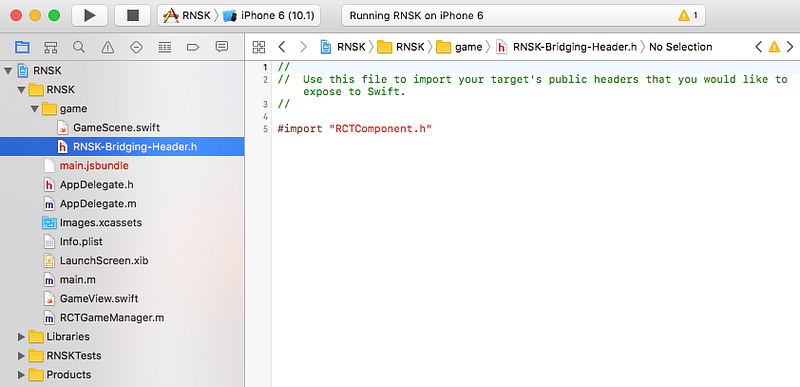This screenshot has width=800, height=387.
Task: Expand the Products folder
Action: [21, 375]
